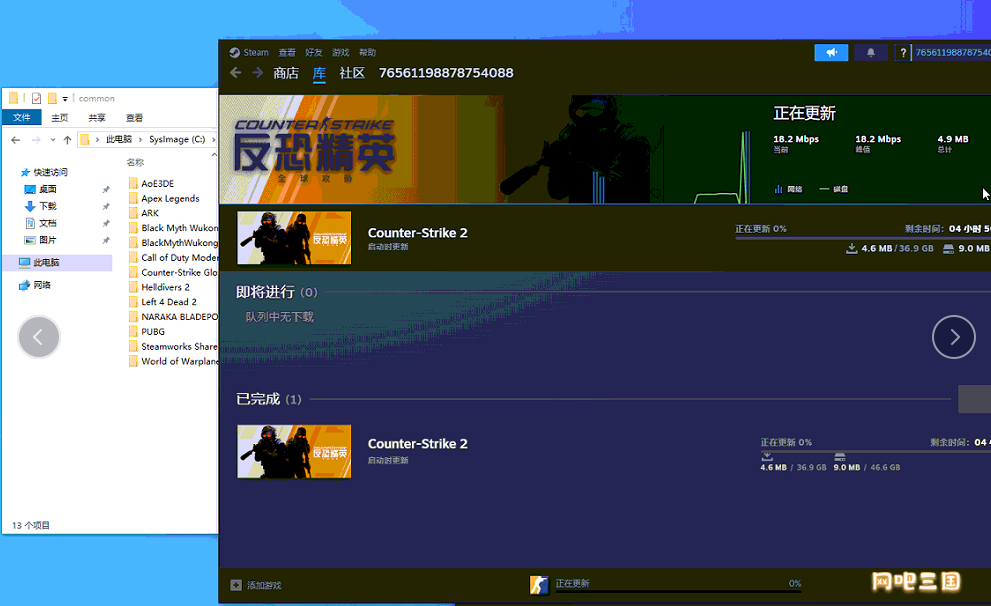
Task: Click the Counter-Strike 2 updating thumbnail
Action: (x=294, y=238)
